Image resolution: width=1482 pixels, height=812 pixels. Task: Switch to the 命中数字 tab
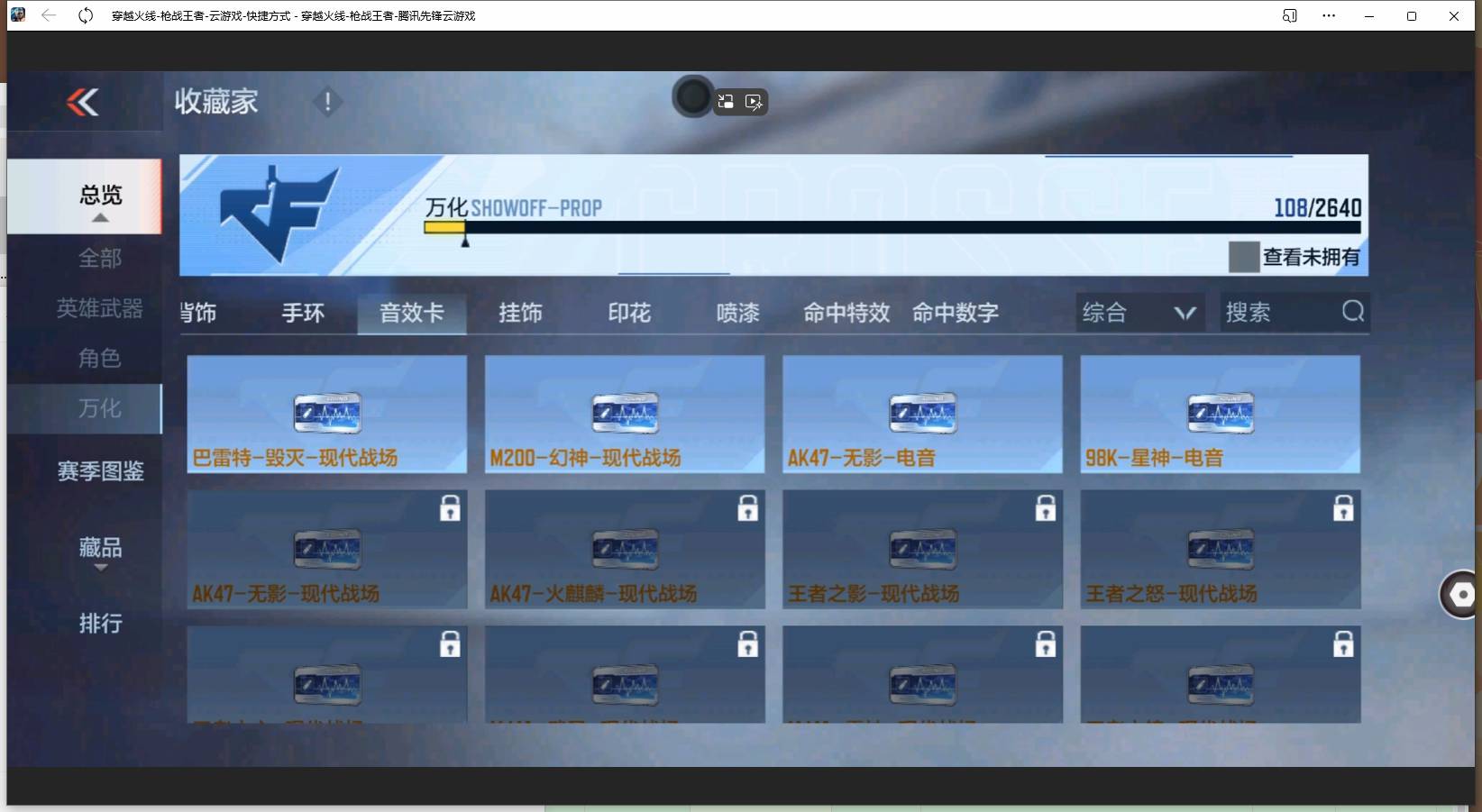(x=956, y=313)
